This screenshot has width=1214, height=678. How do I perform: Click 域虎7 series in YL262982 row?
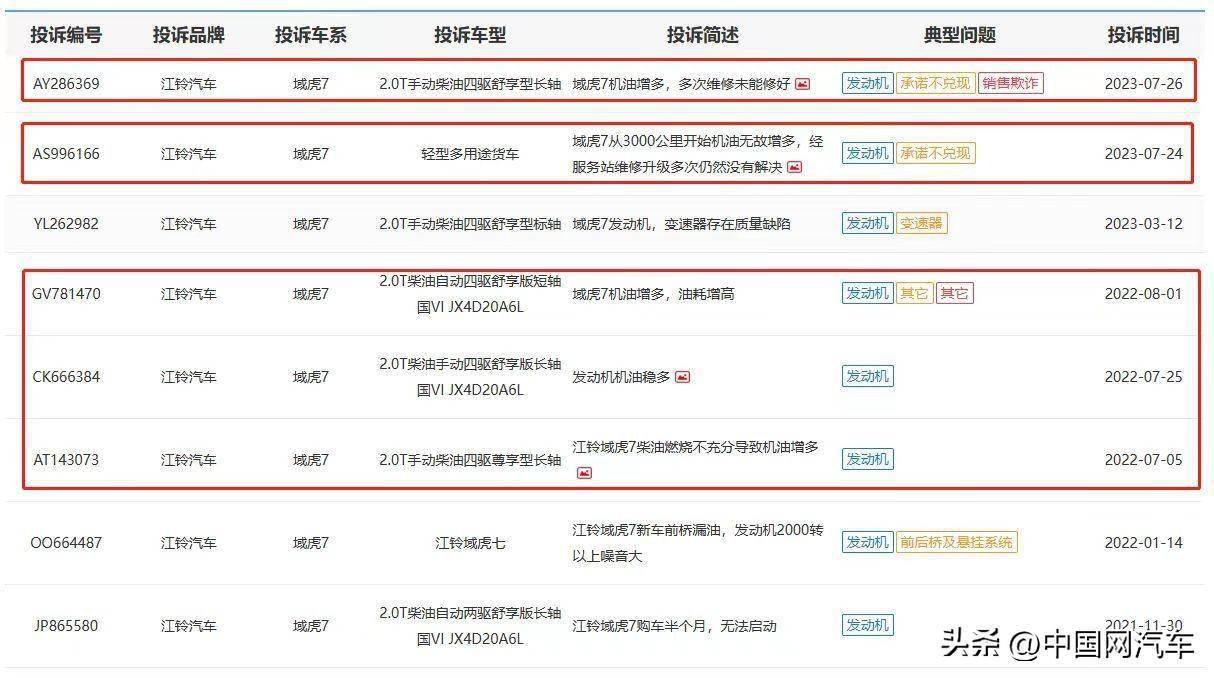tap(311, 224)
